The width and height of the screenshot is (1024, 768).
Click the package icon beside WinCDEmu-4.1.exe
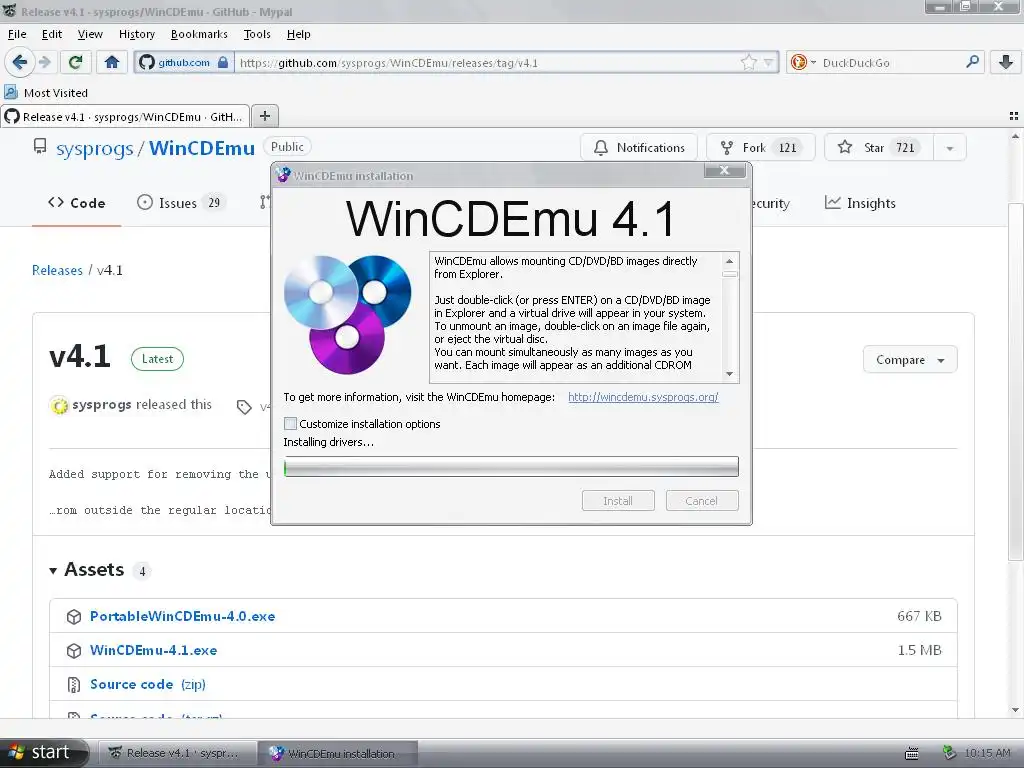tap(74, 651)
